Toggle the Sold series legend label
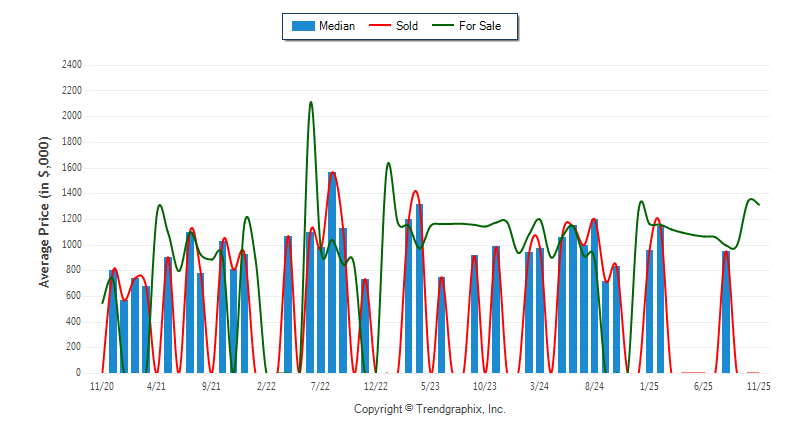The image size is (800, 434). pos(407,26)
